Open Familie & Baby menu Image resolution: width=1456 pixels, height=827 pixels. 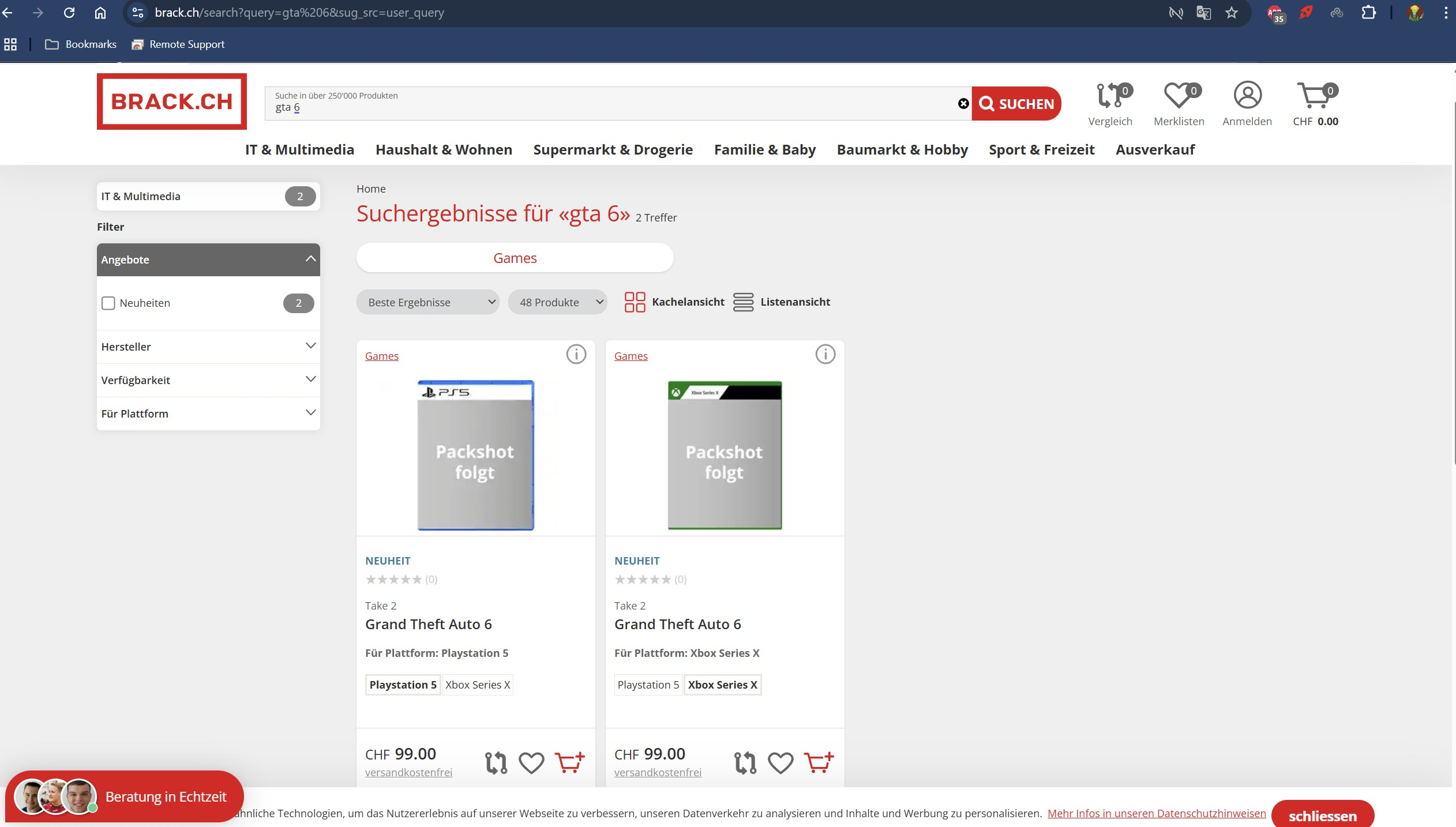[x=765, y=149]
